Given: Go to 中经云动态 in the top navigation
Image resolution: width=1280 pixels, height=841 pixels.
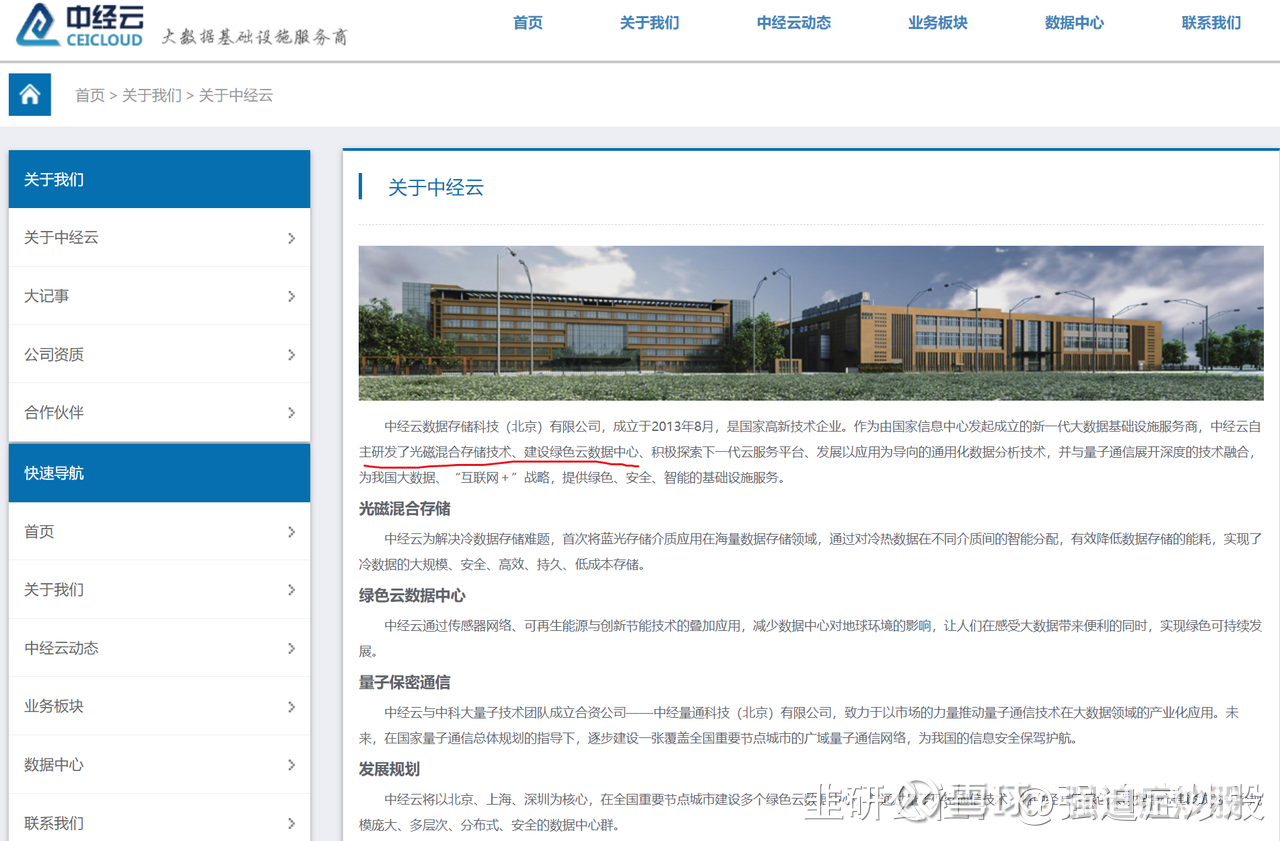Looking at the screenshot, I should click(x=794, y=23).
